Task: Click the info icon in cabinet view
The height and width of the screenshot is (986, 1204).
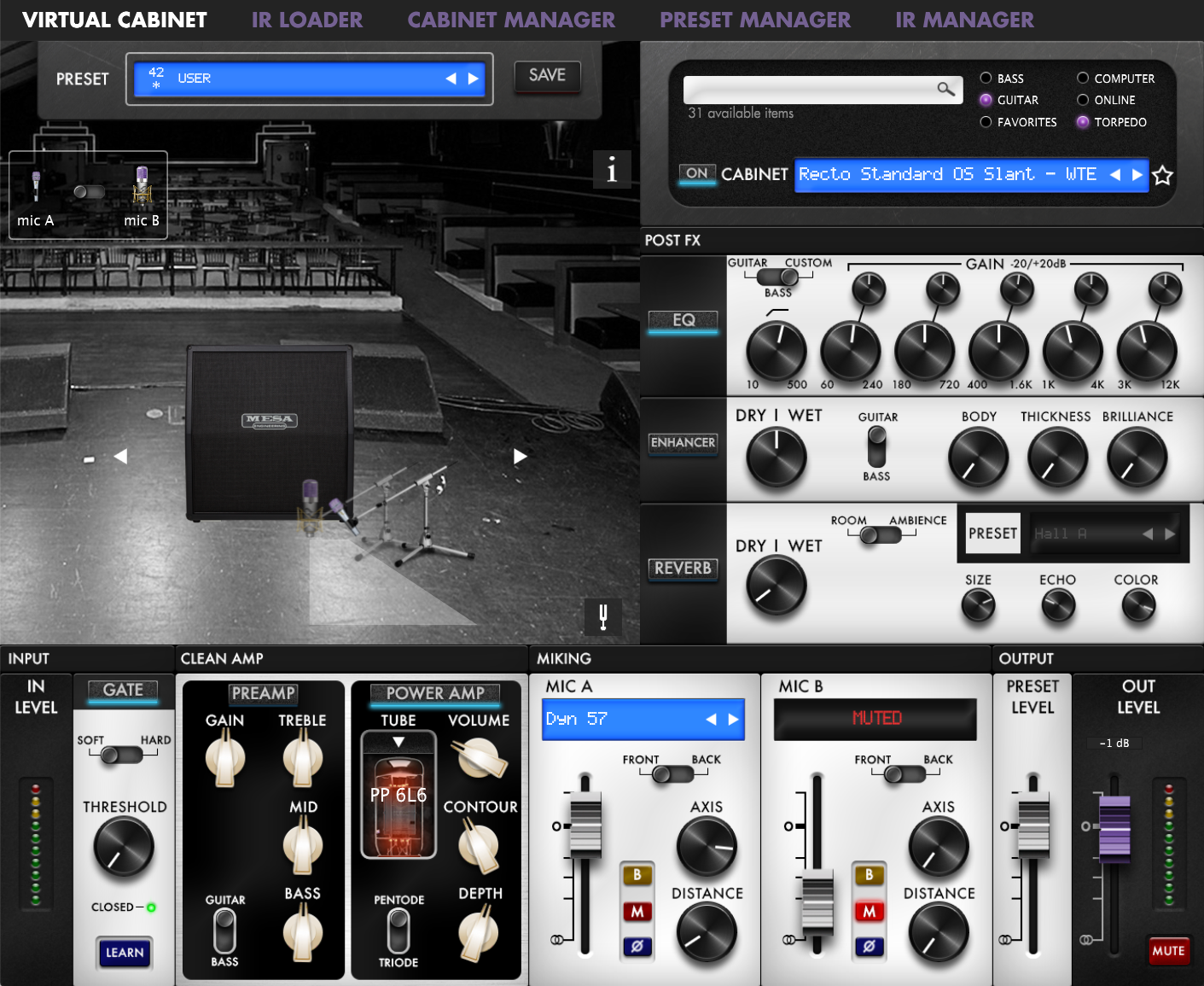Action: [x=612, y=170]
